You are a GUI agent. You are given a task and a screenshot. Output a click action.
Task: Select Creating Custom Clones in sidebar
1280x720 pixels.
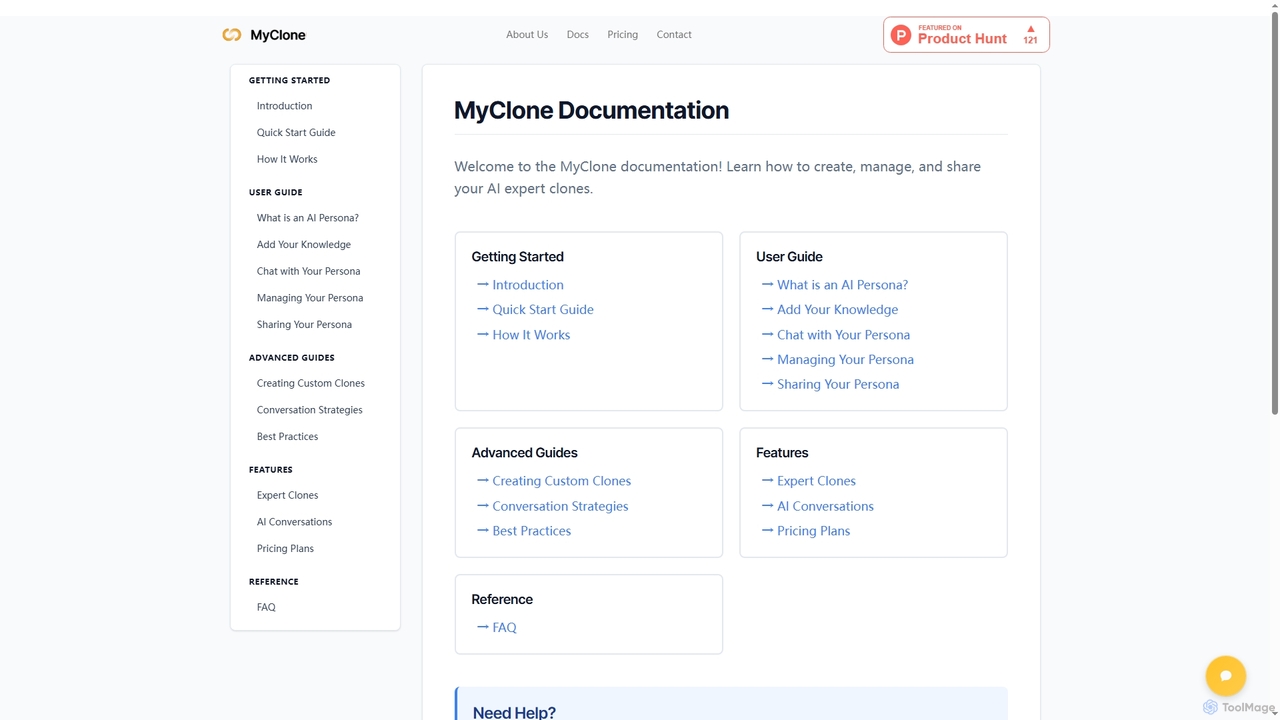coord(311,384)
